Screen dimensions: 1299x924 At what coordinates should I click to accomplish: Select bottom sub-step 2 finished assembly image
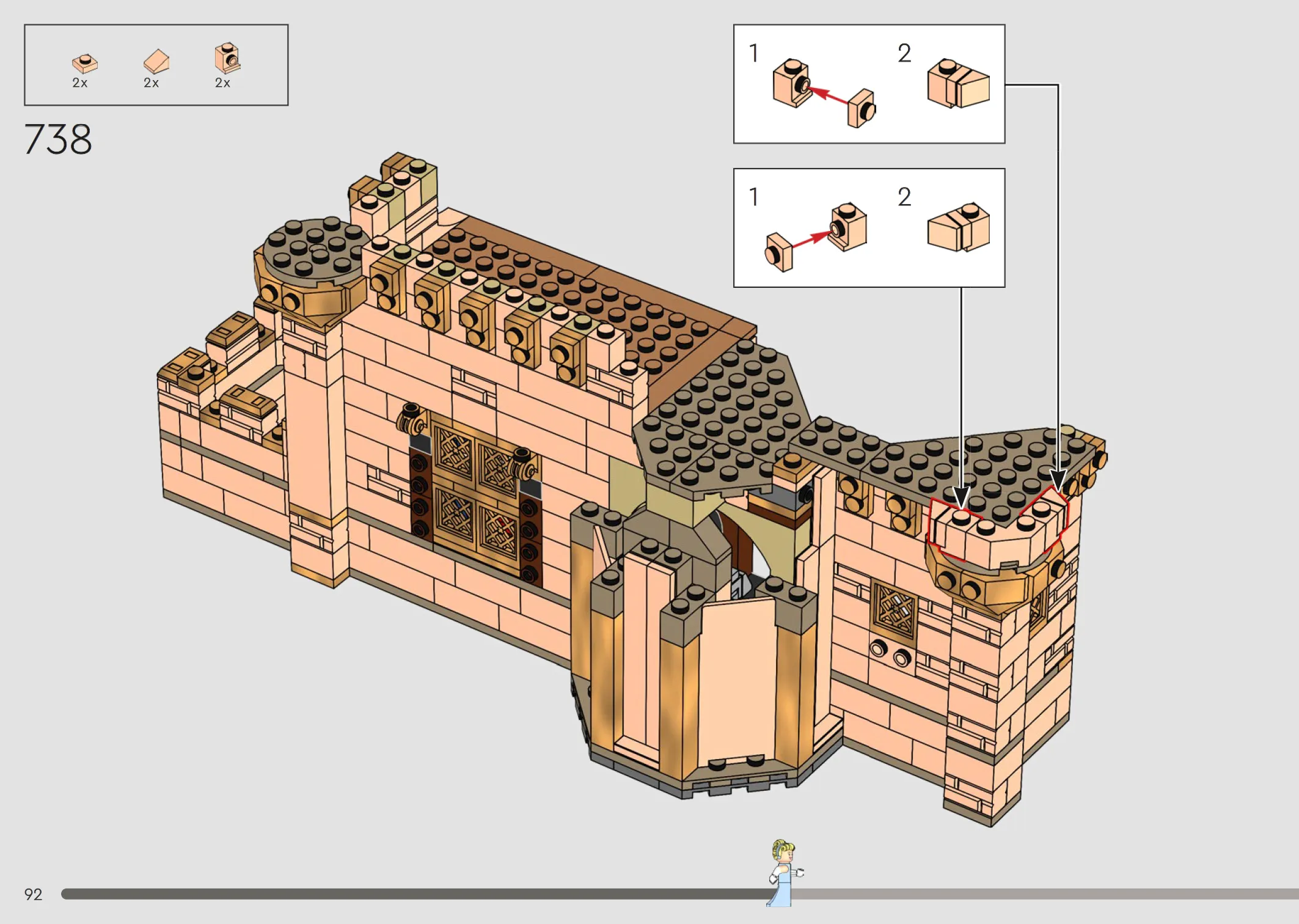(x=958, y=227)
